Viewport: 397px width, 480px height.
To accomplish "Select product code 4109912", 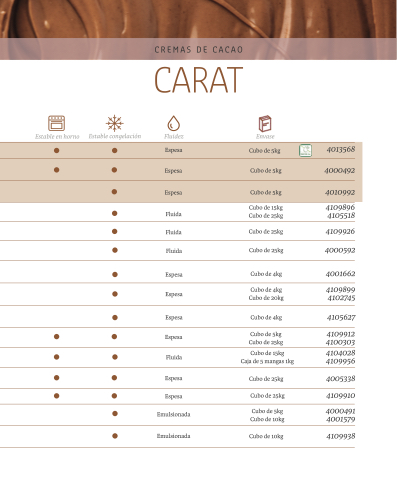I will point(341,334).
